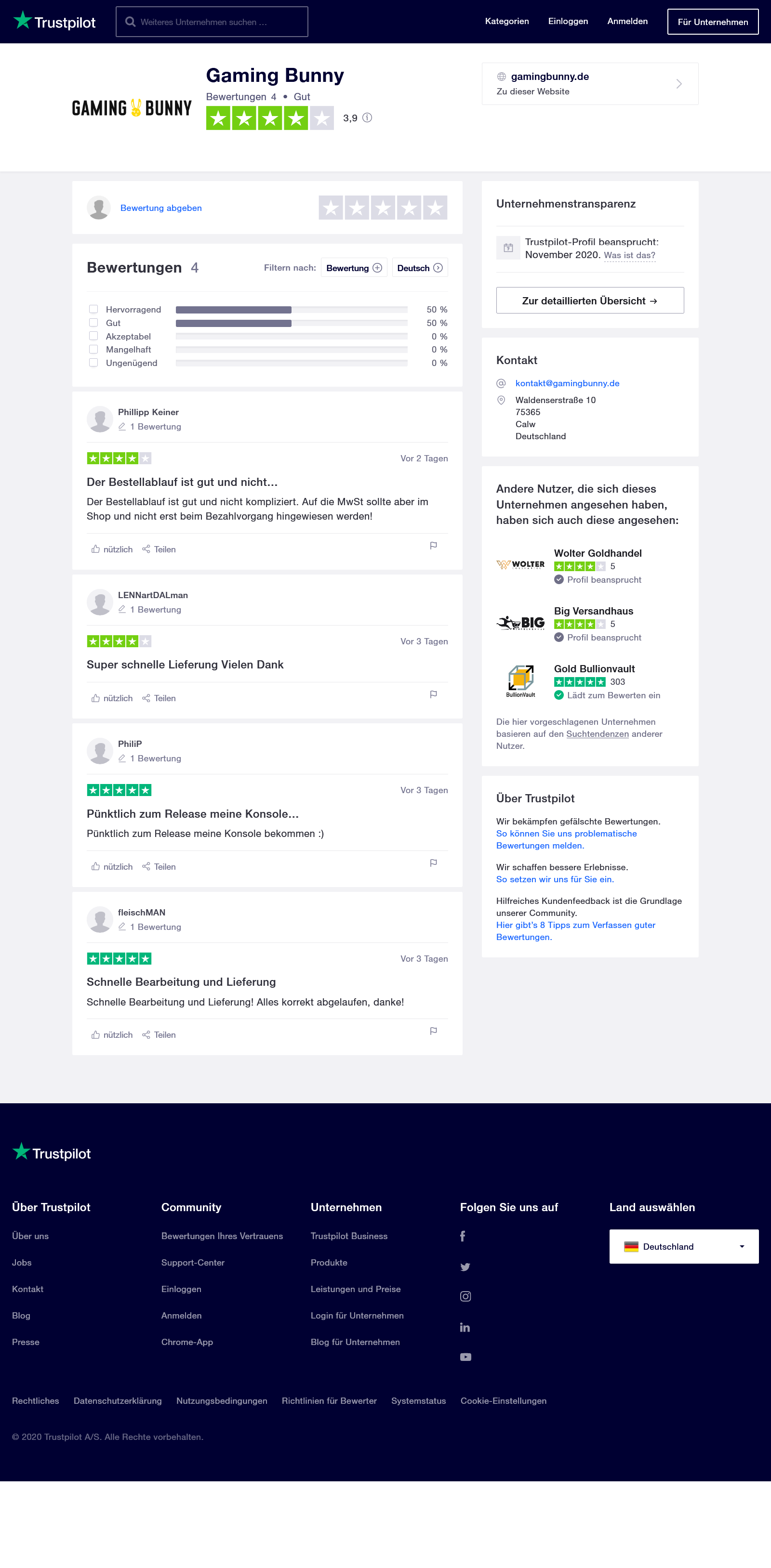
Task: Open Trustpilot Twitter page icon
Action: 465,1267
